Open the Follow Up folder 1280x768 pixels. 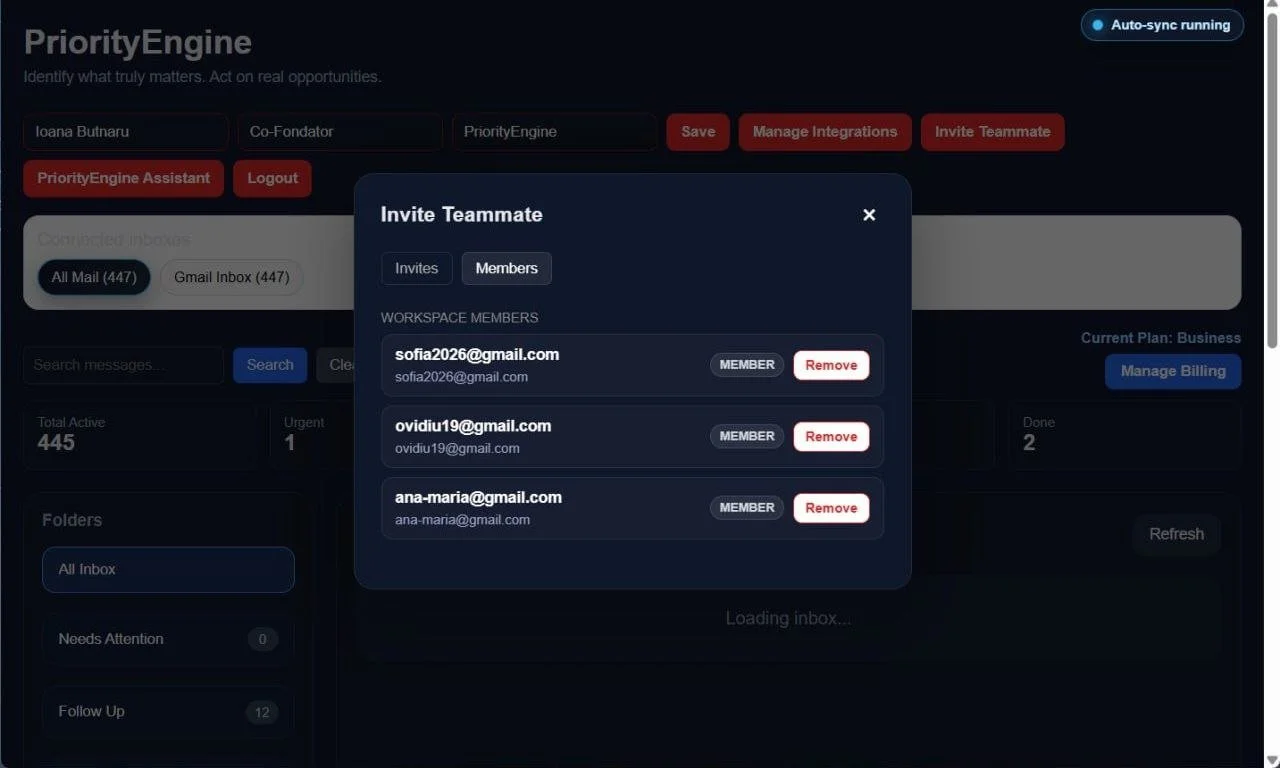(x=168, y=712)
